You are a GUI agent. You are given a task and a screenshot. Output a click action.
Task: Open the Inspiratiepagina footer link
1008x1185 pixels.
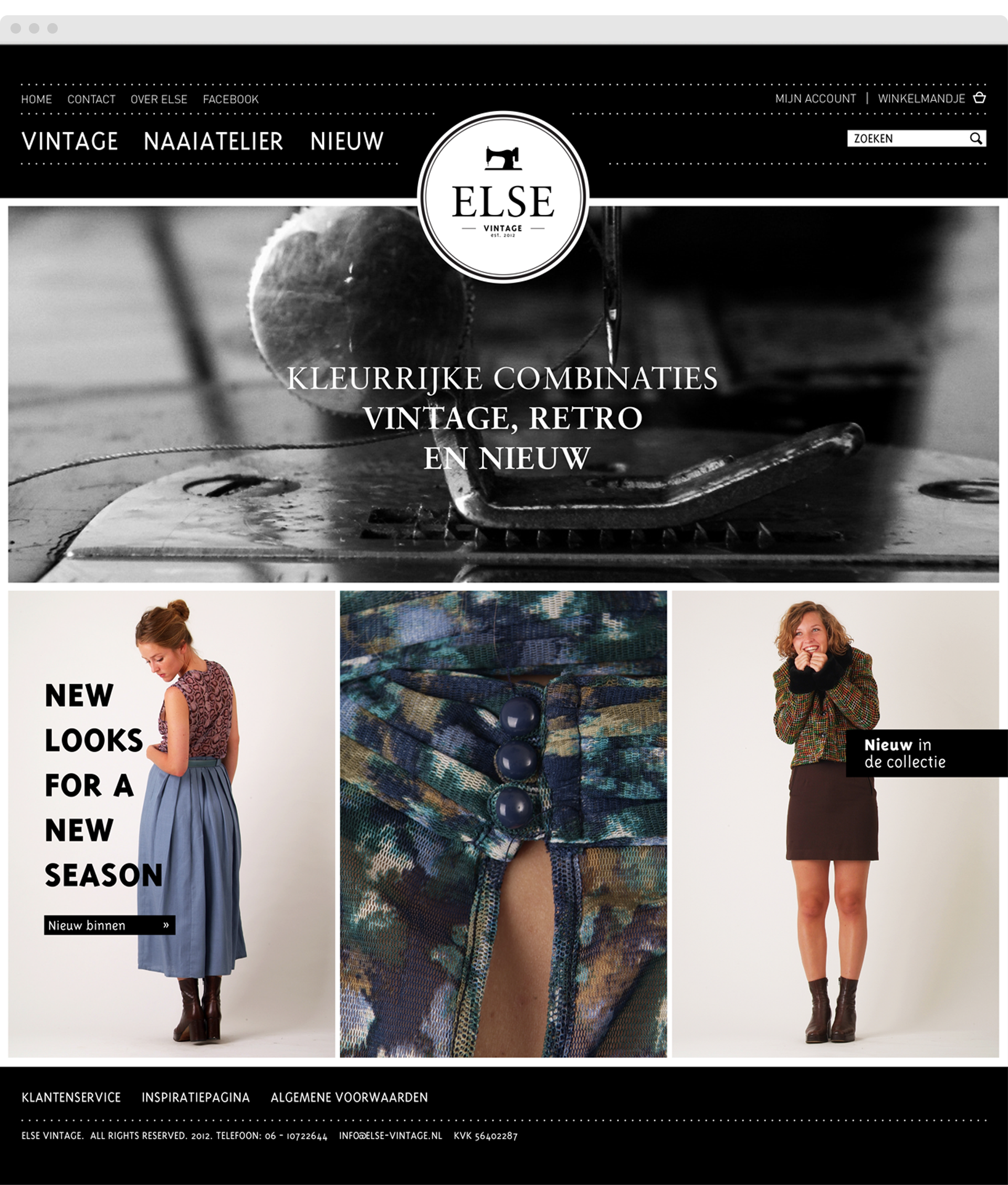coord(196,1097)
